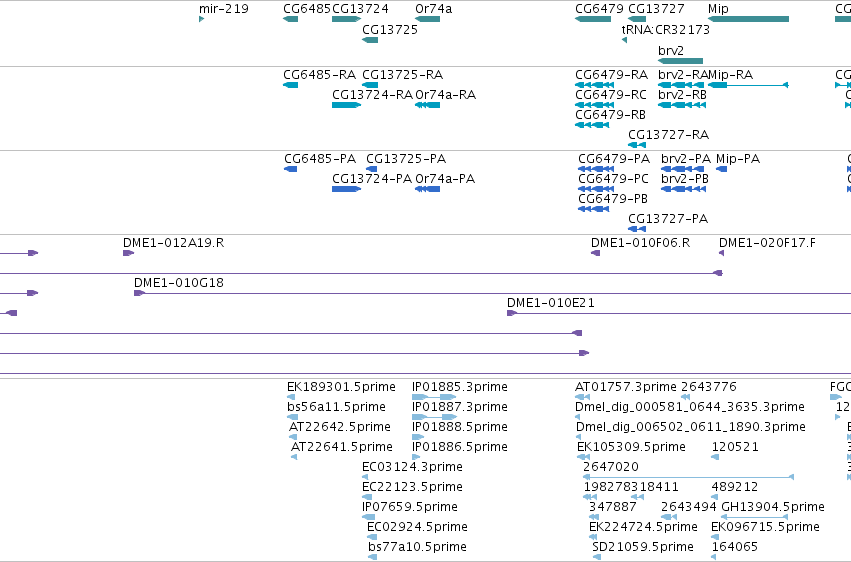
Task: Select the 2643494 EST label
Action: [x=689, y=507]
